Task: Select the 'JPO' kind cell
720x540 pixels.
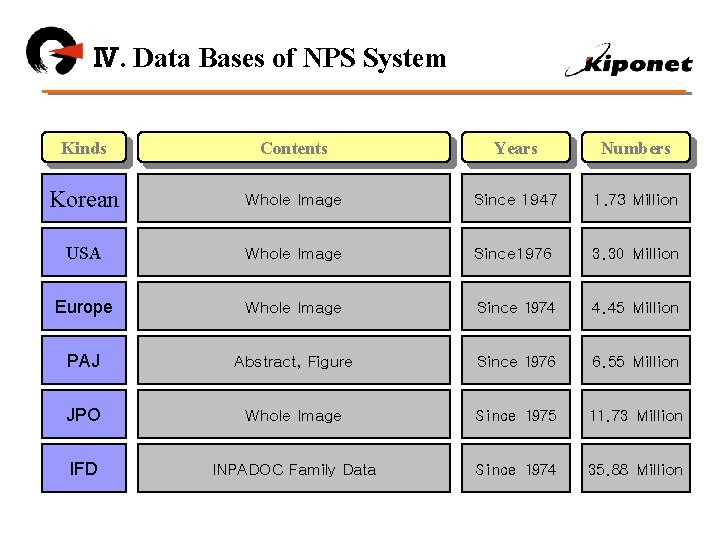Action: point(84,414)
